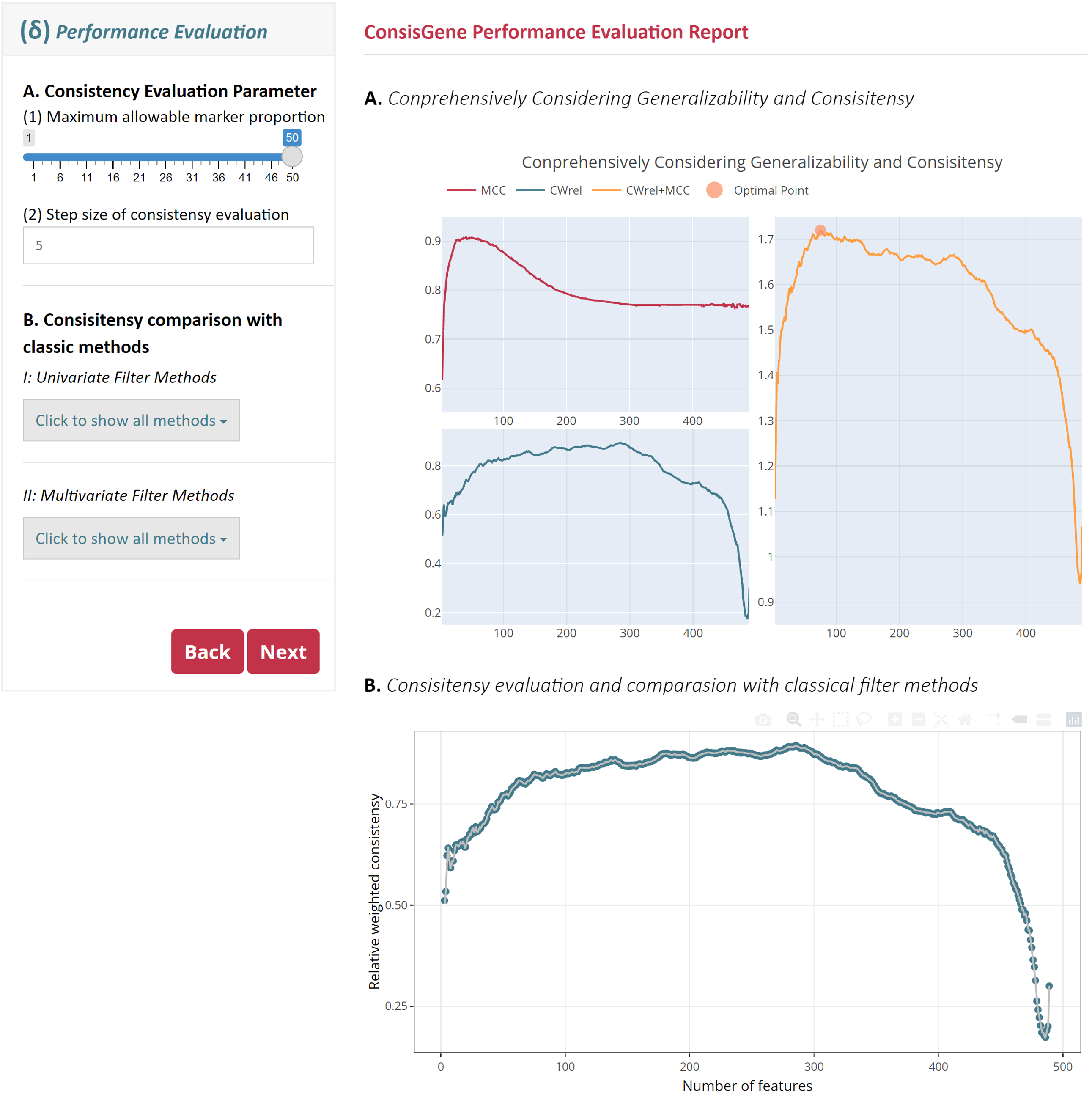Select the Box Select tool in modebar
1092x1105 pixels.
pos(840,720)
